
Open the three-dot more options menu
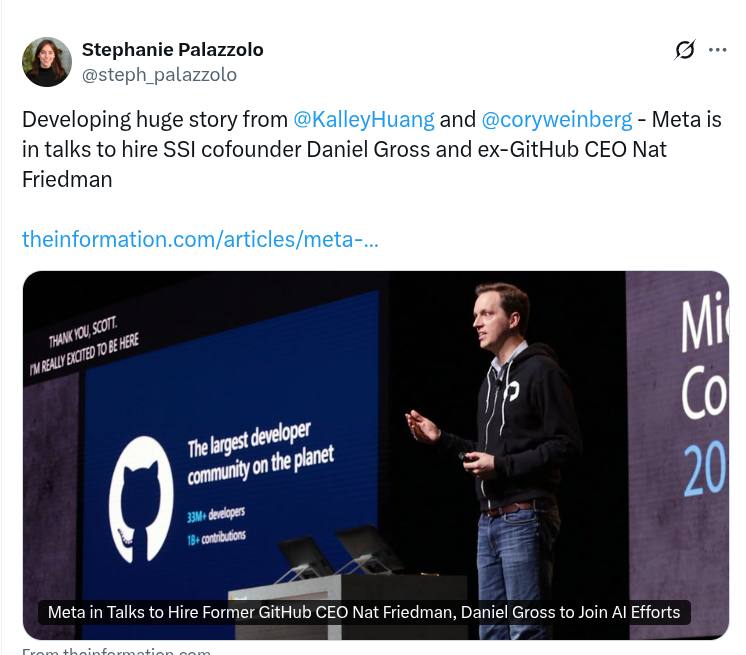pyautogui.click(x=717, y=50)
